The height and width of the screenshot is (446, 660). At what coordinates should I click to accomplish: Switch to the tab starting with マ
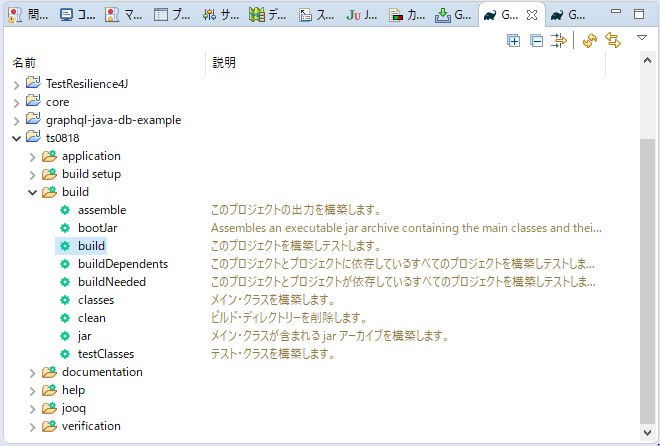click(x=124, y=16)
